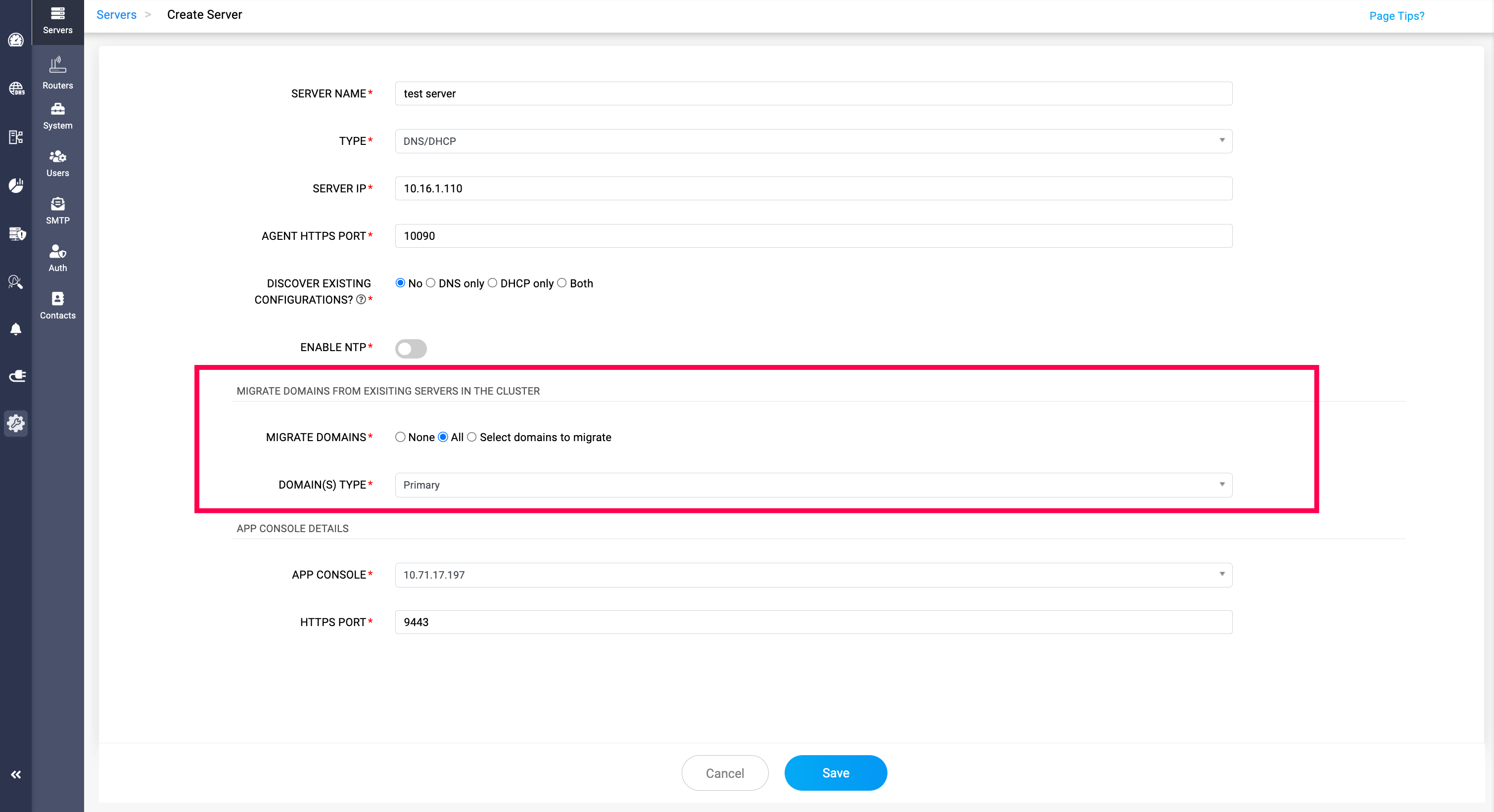Open the Routers section
1494x812 pixels.
(x=57, y=73)
